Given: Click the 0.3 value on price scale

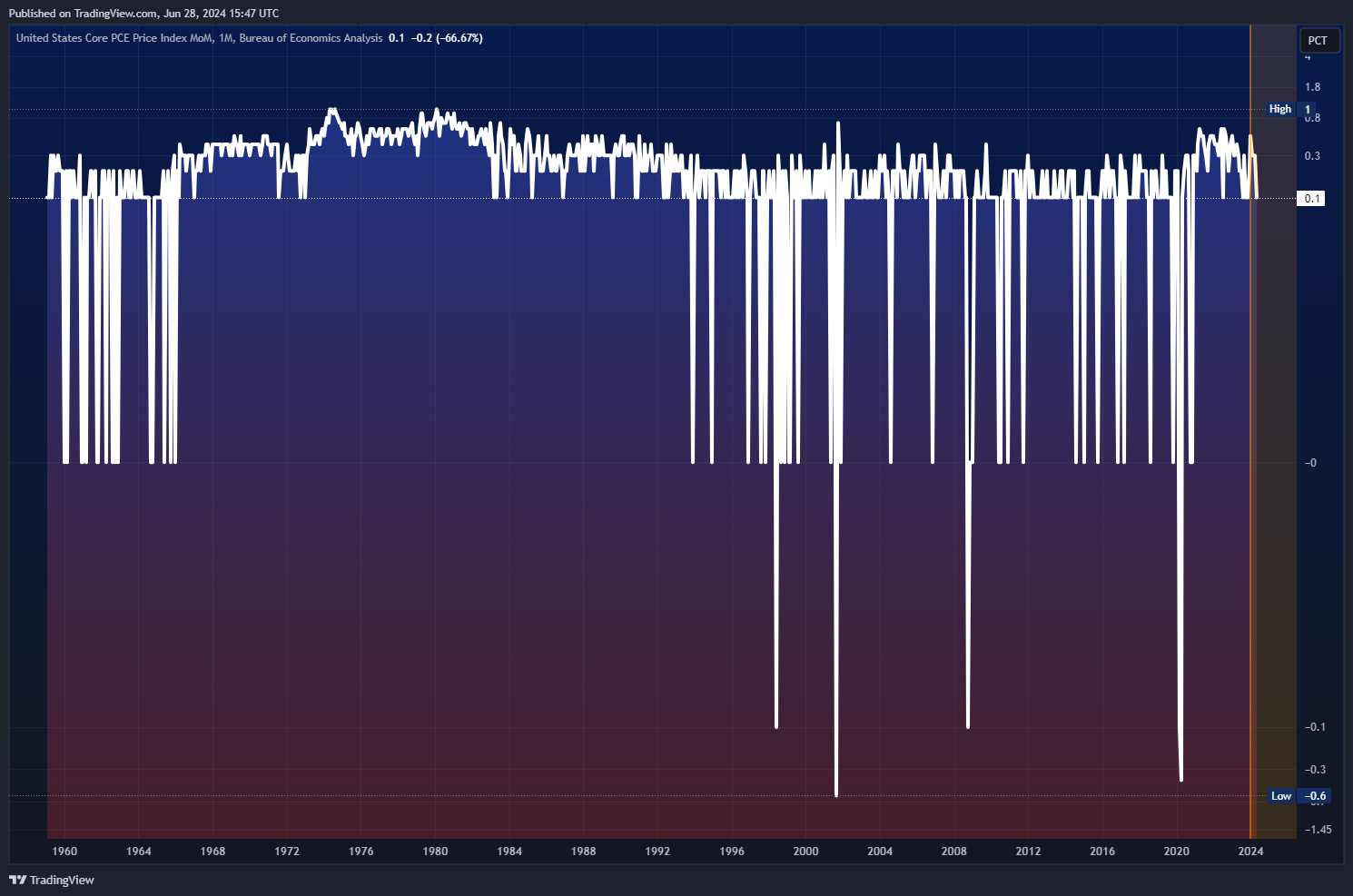Looking at the screenshot, I should pyautogui.click(x=1312, y=156).
